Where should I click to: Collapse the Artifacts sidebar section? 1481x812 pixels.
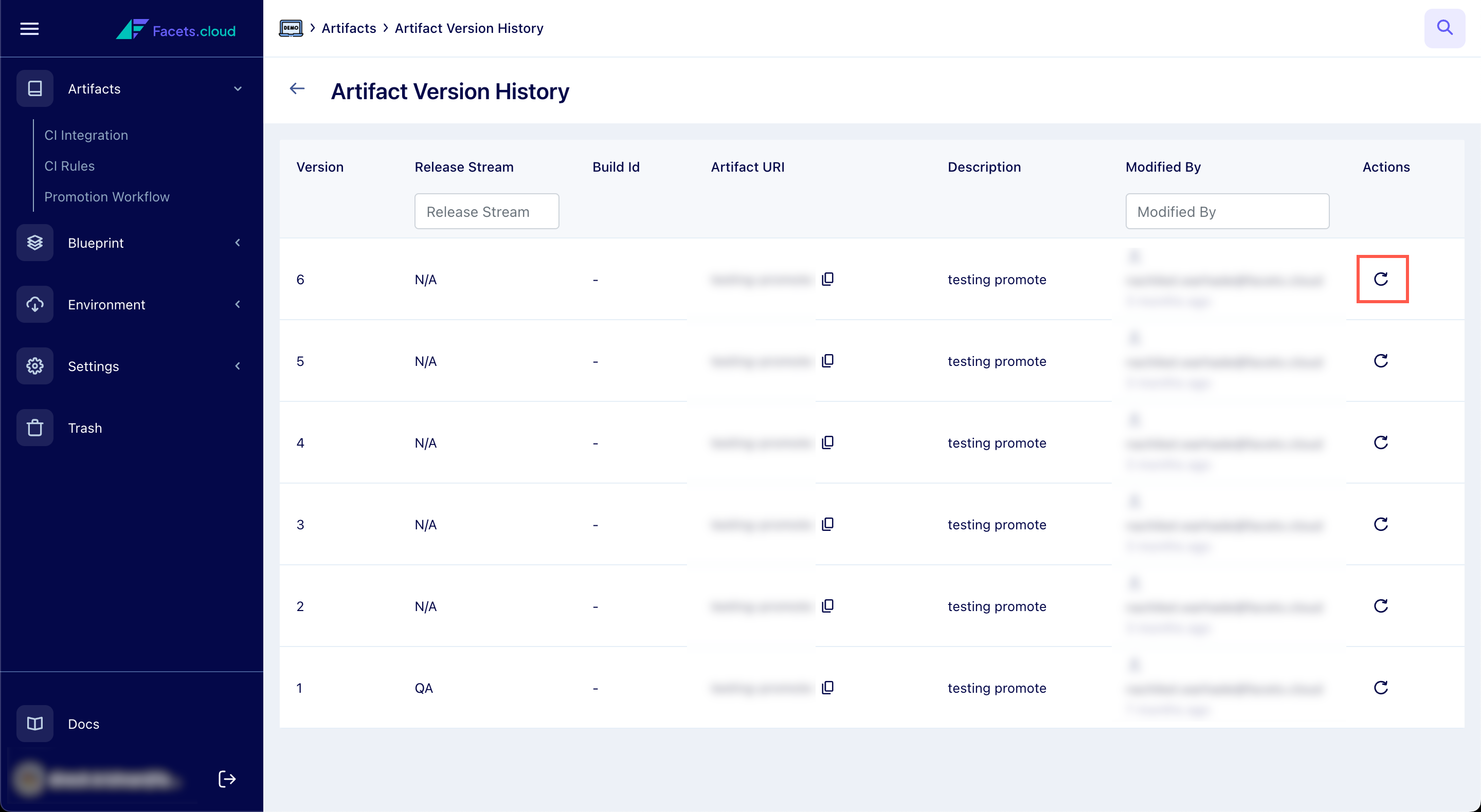238,89
